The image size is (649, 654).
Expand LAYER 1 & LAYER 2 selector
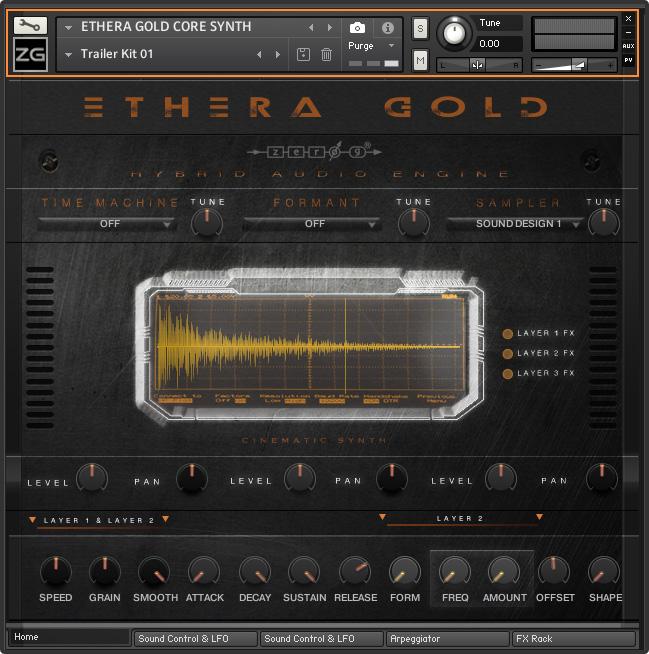click(x=99, y=521)
